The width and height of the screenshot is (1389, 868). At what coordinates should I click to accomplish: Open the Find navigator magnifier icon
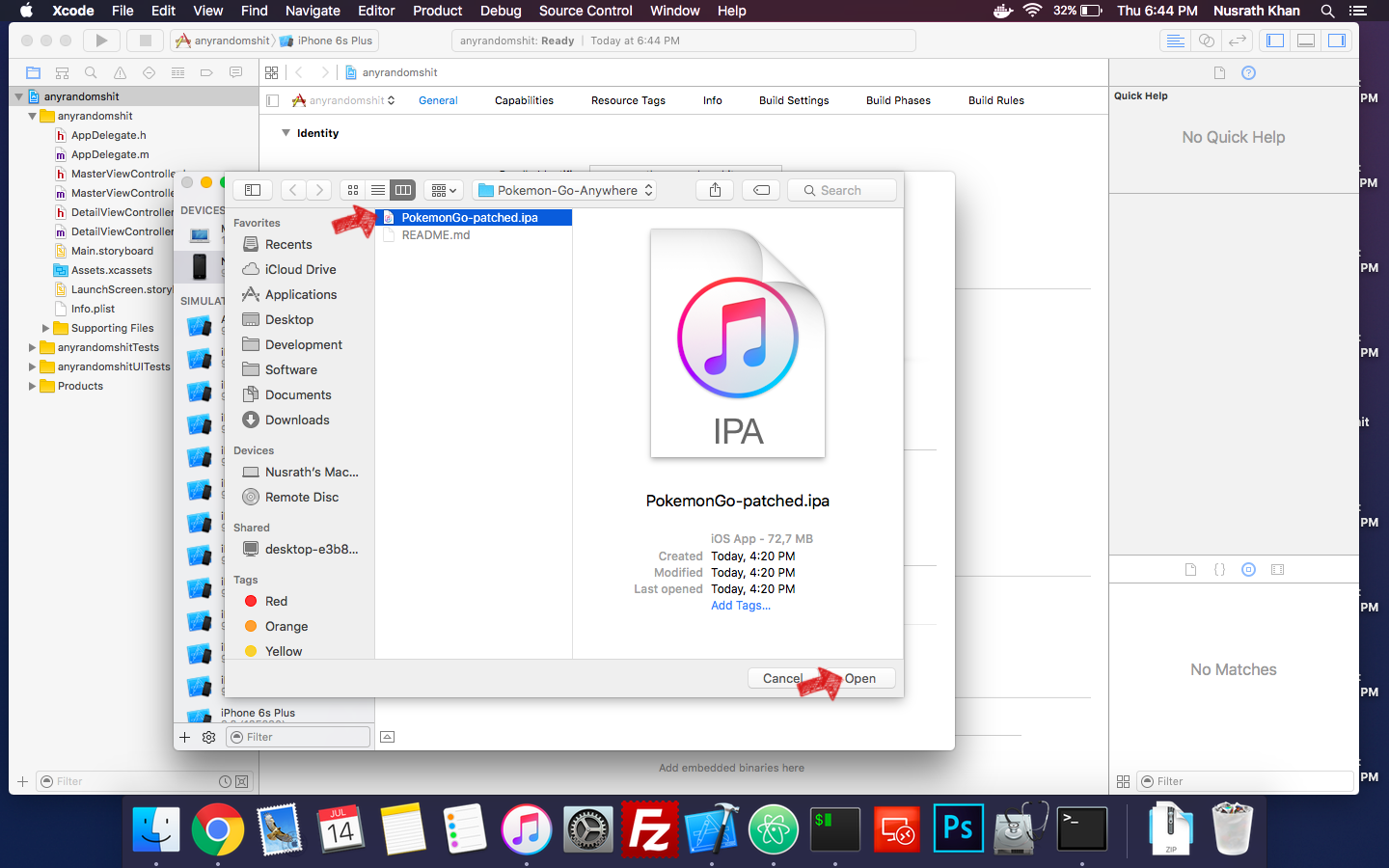(91, 72)
